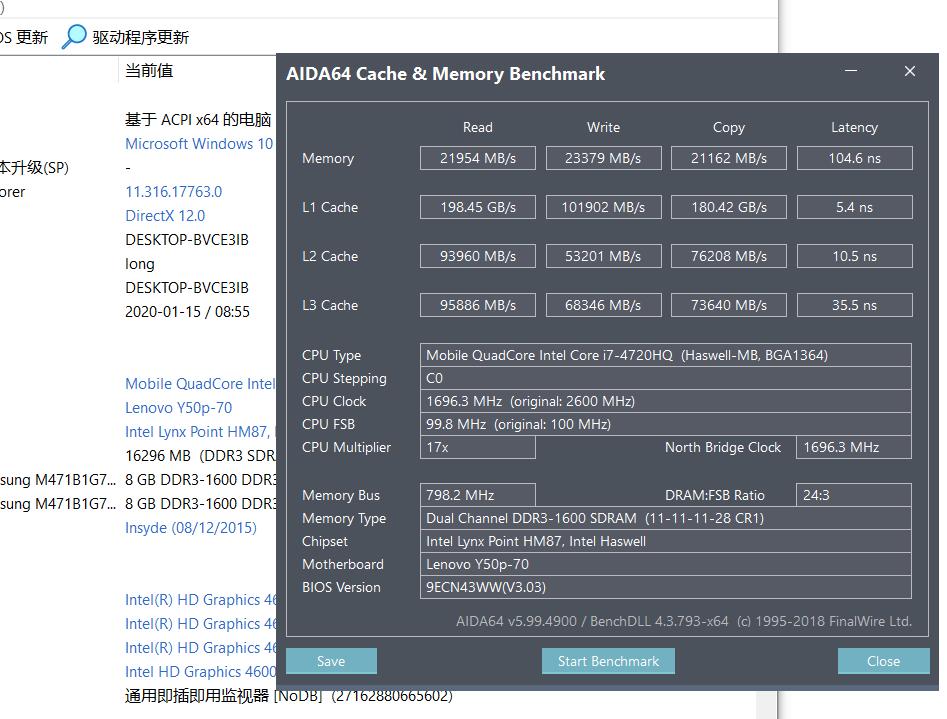
Task: Select L1 Cache Read value 198.45 GB/s
Action: (478, 207)
